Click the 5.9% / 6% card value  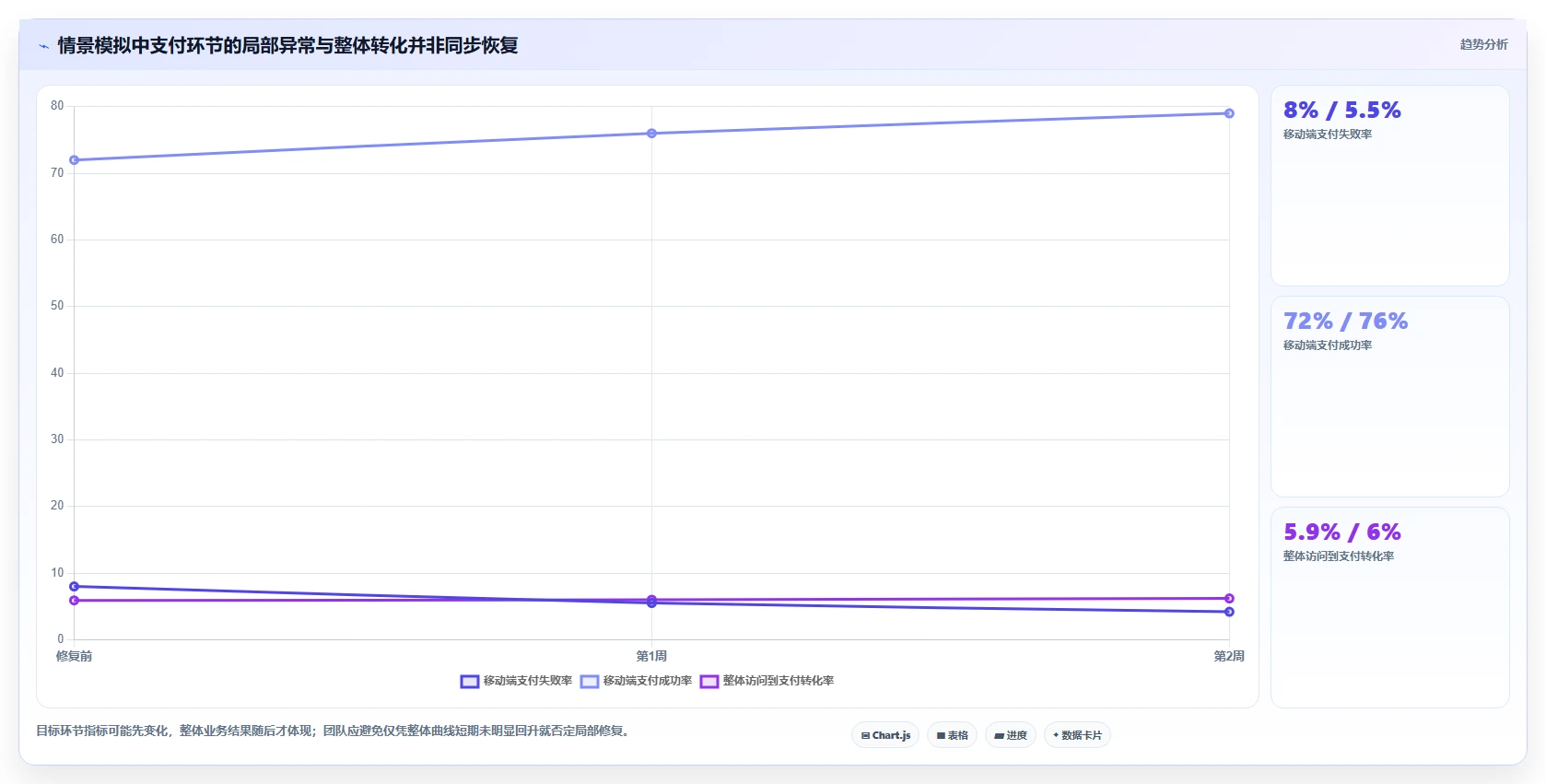(1341, 532)
